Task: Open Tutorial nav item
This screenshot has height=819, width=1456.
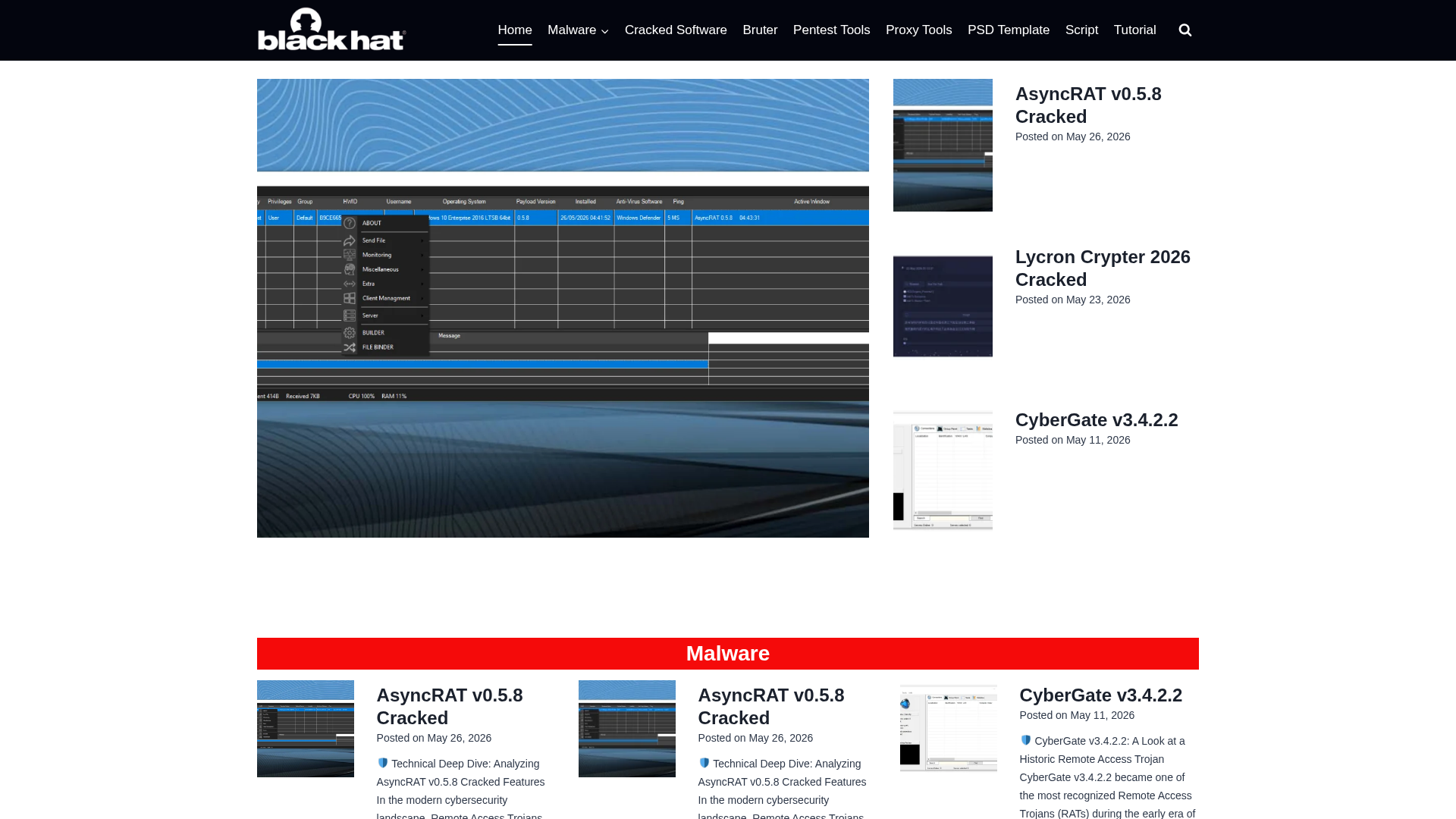Action: point(1134,30)
